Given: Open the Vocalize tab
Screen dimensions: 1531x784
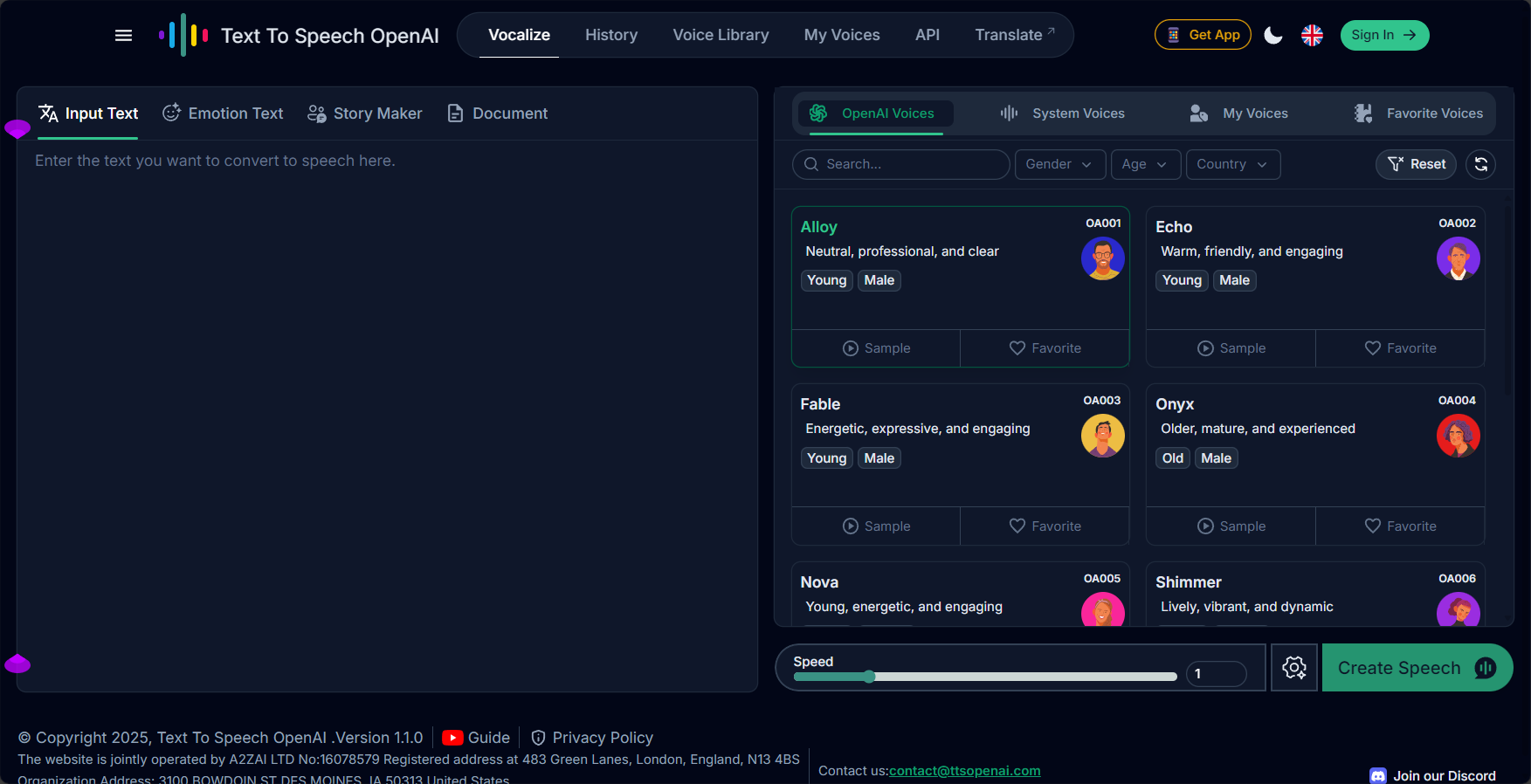Looking at the screenshot, I should tap(519, 35).
